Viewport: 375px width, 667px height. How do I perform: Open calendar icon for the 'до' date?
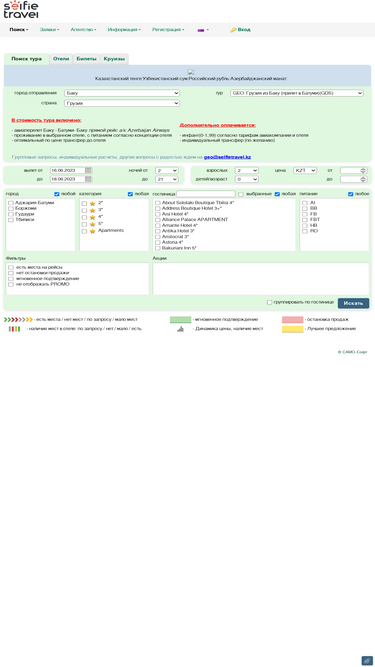click(88, 180)
